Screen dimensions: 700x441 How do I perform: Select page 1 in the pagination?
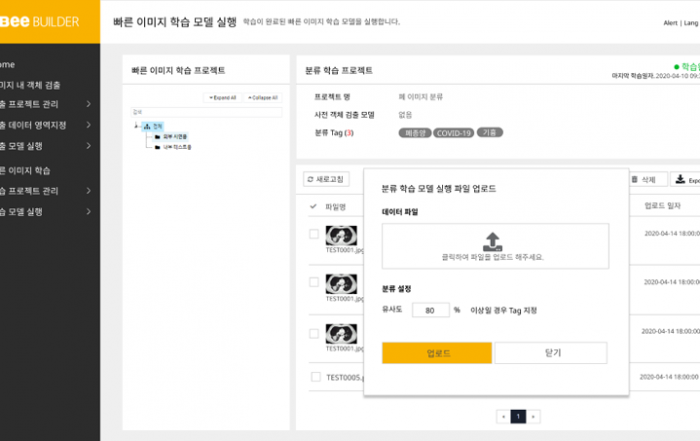click(x=518, y=416)
